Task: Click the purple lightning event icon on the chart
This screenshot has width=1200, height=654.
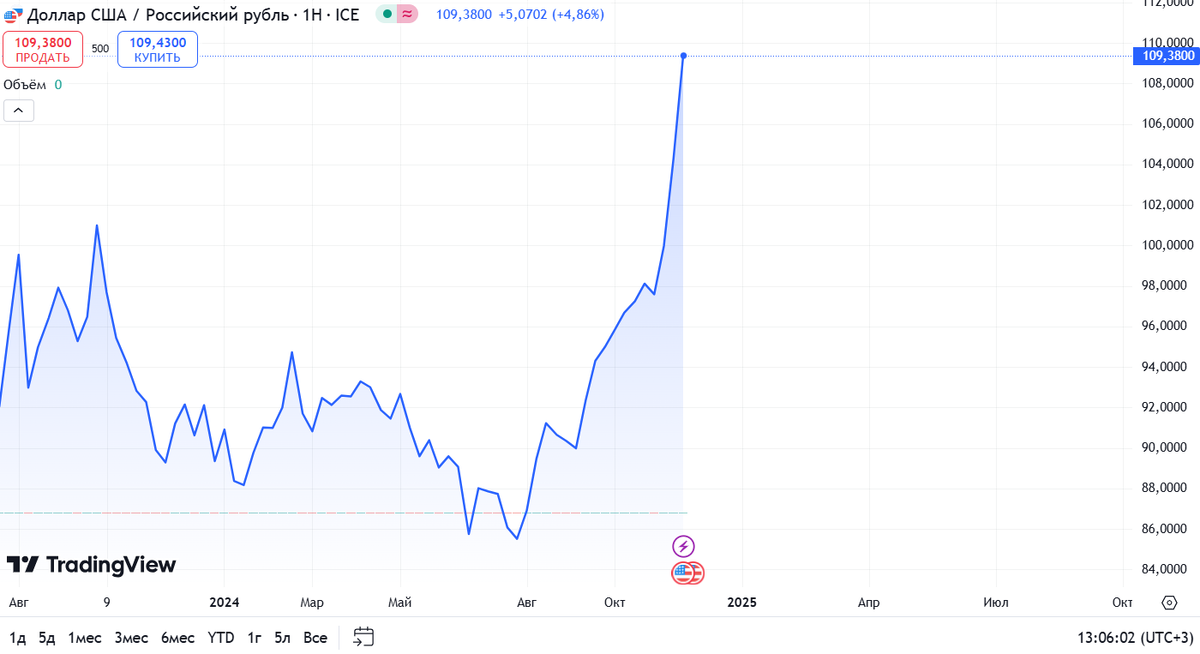Action: pyautogui.click(x=684, y=545)
